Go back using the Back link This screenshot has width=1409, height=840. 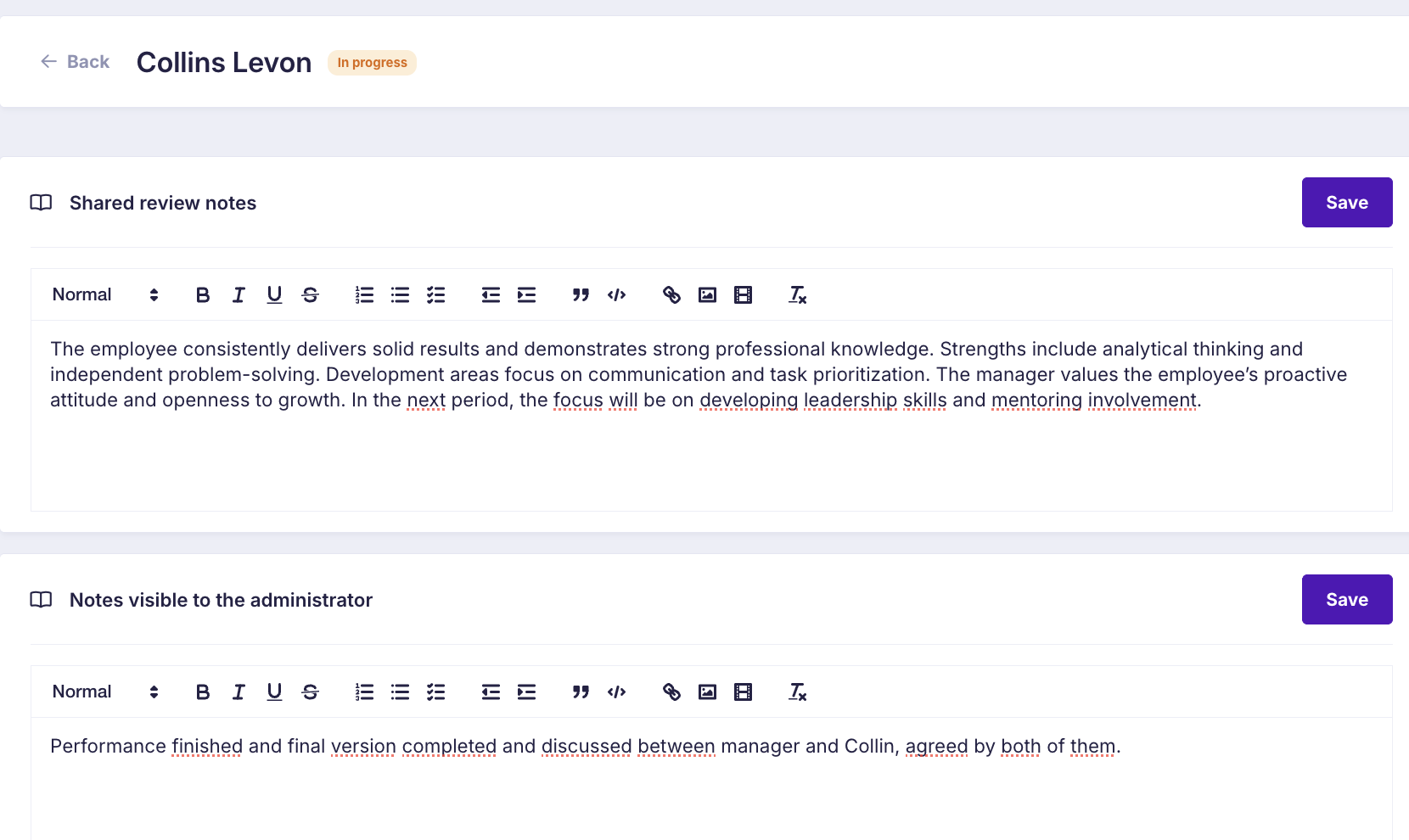coord(76,62)
